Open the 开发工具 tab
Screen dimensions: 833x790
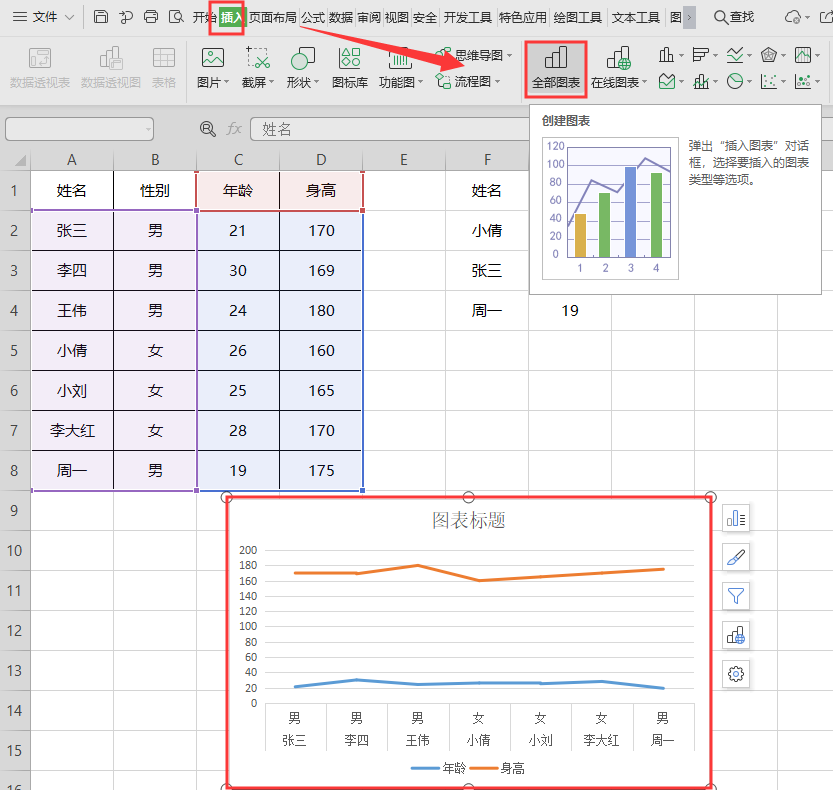click(468, 18)
